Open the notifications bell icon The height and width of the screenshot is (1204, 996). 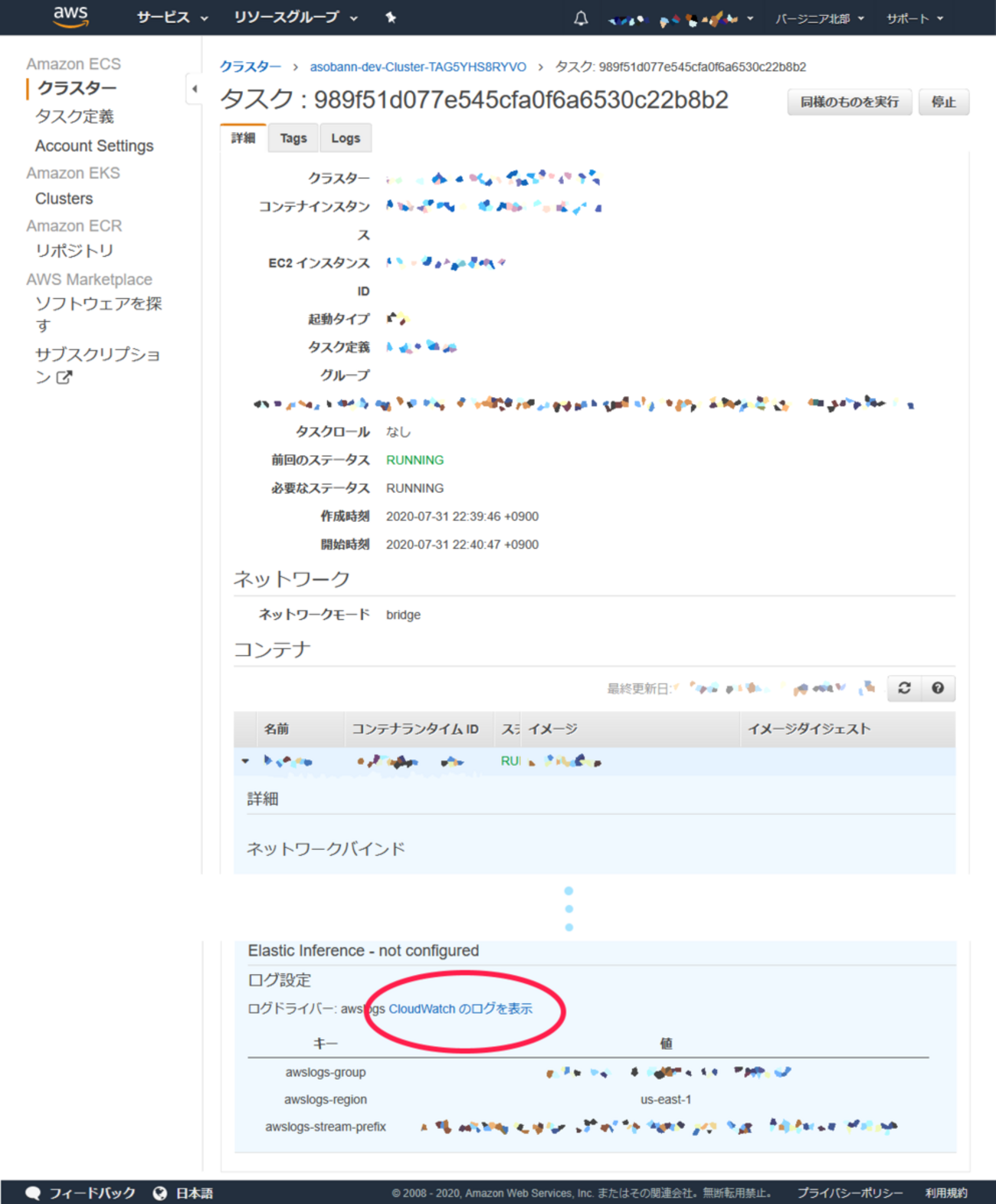coord(581,18)
